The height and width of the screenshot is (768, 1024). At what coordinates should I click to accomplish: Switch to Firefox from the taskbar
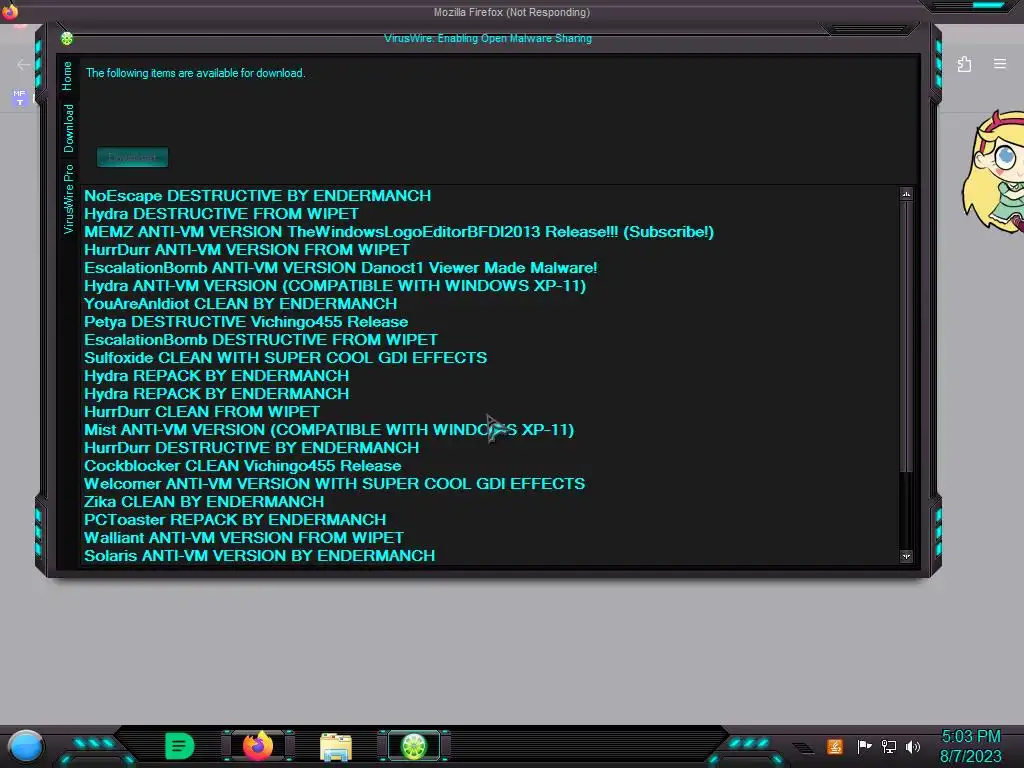pyautogui.click(x=258, y=746)
